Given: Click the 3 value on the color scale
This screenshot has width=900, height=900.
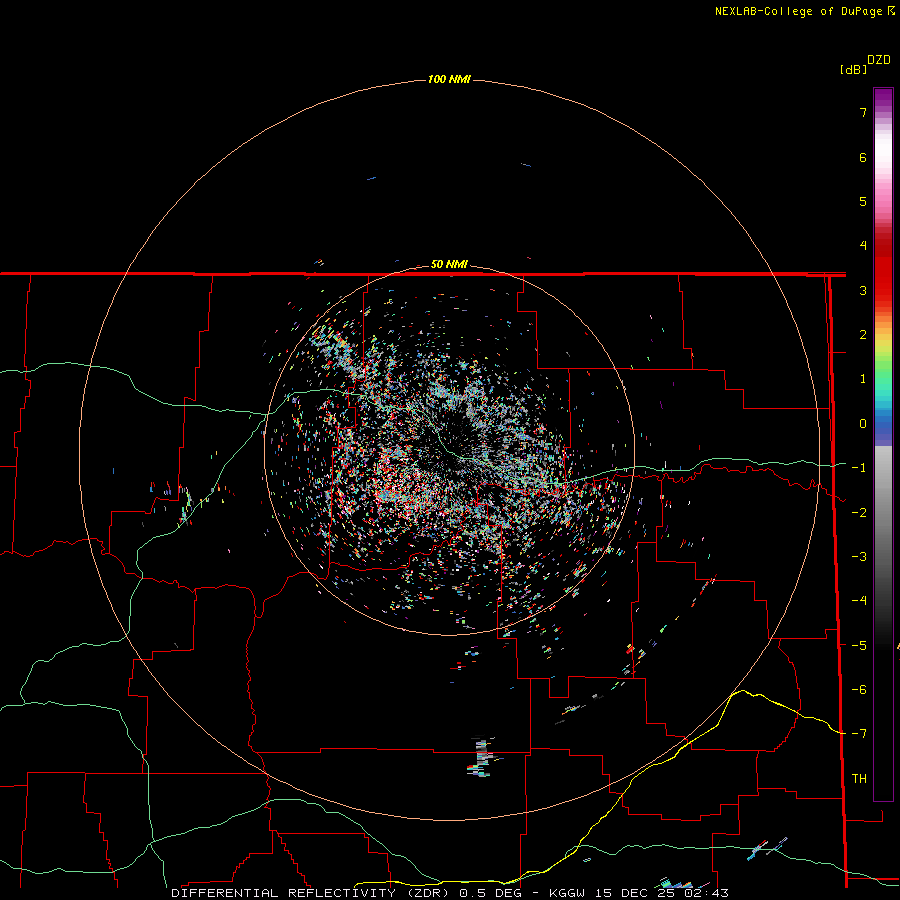Looking at the screenshot, I should click(x=863, y=290).
